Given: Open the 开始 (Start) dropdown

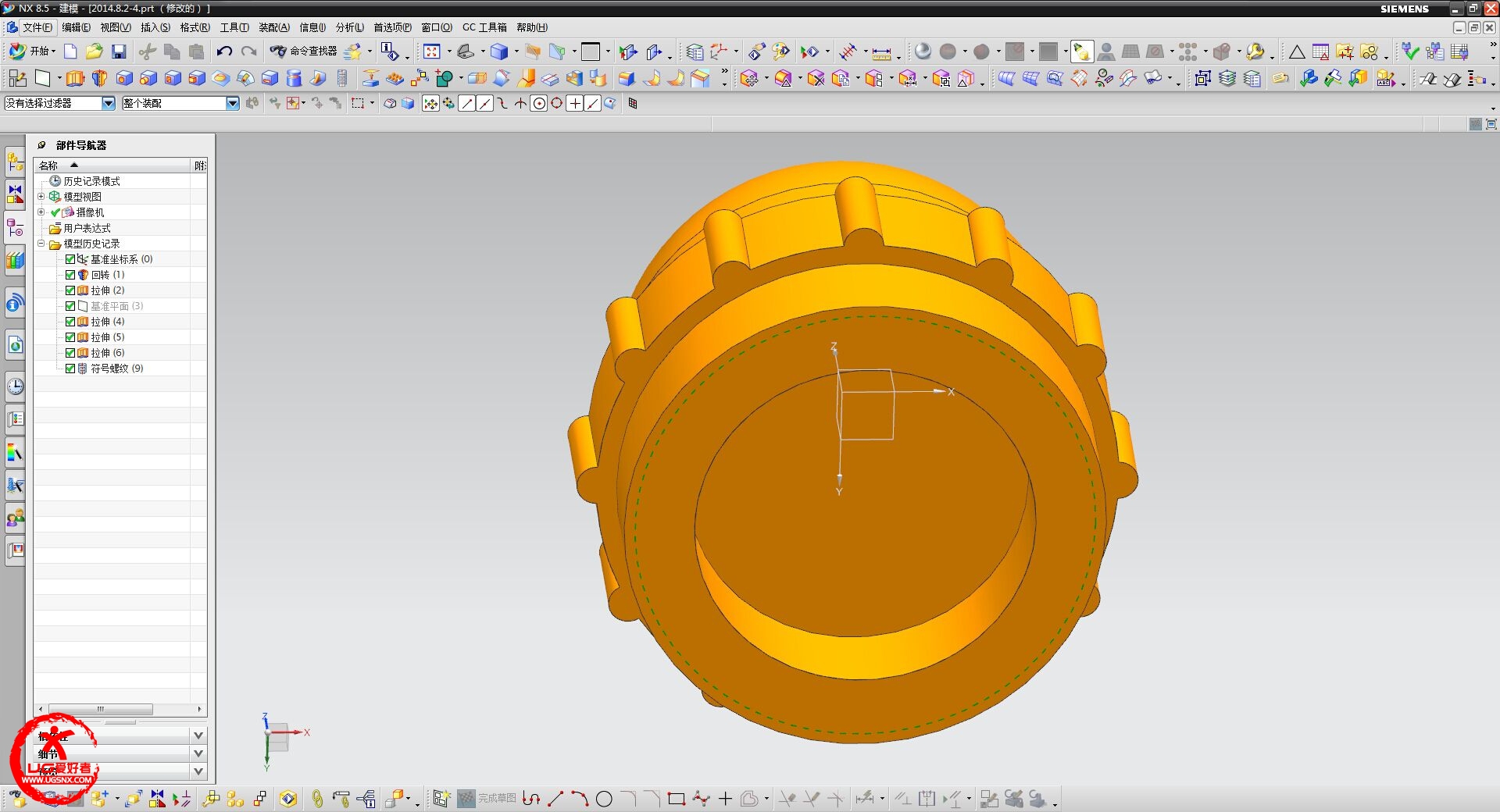Looking at the screenshot, I should pyautogui.click(x=32, y=52).
